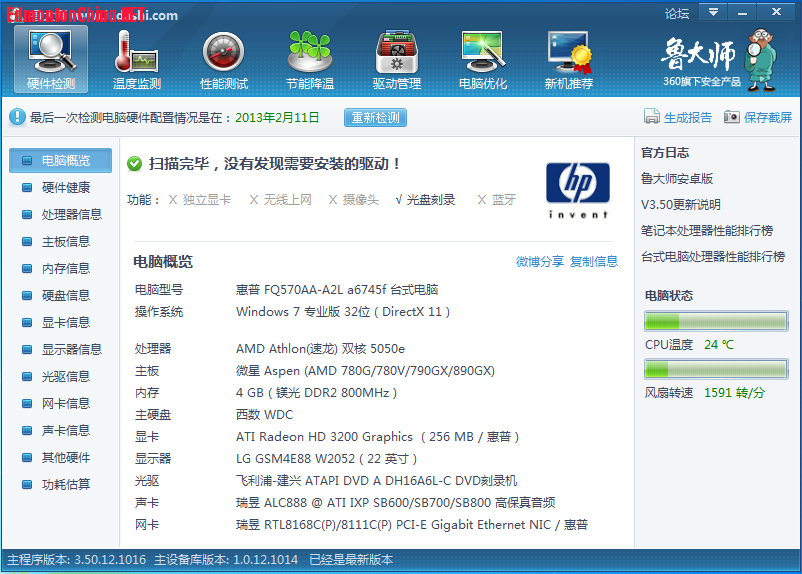The image size is (802, 574).
Task: Click the CPU温度 green progress bar
Action: pyautogui.click(x=716, y=321)
